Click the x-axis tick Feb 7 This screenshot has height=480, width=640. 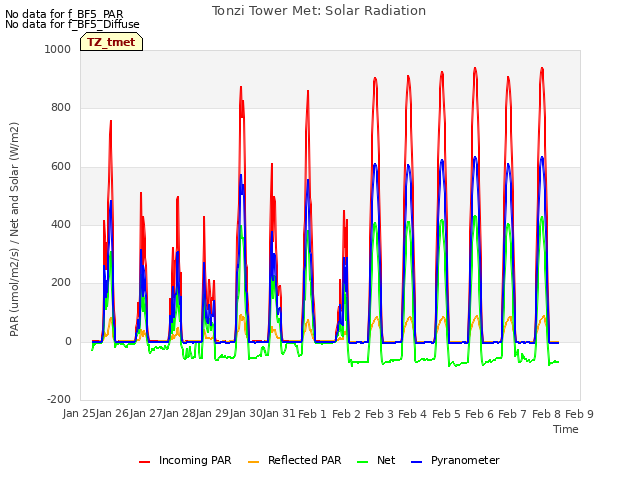(513, 414)
